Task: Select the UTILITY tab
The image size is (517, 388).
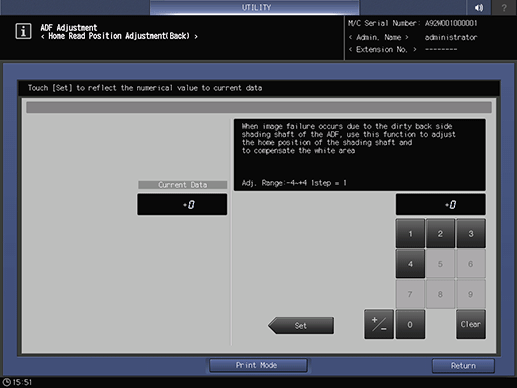Action: point(255,7)
